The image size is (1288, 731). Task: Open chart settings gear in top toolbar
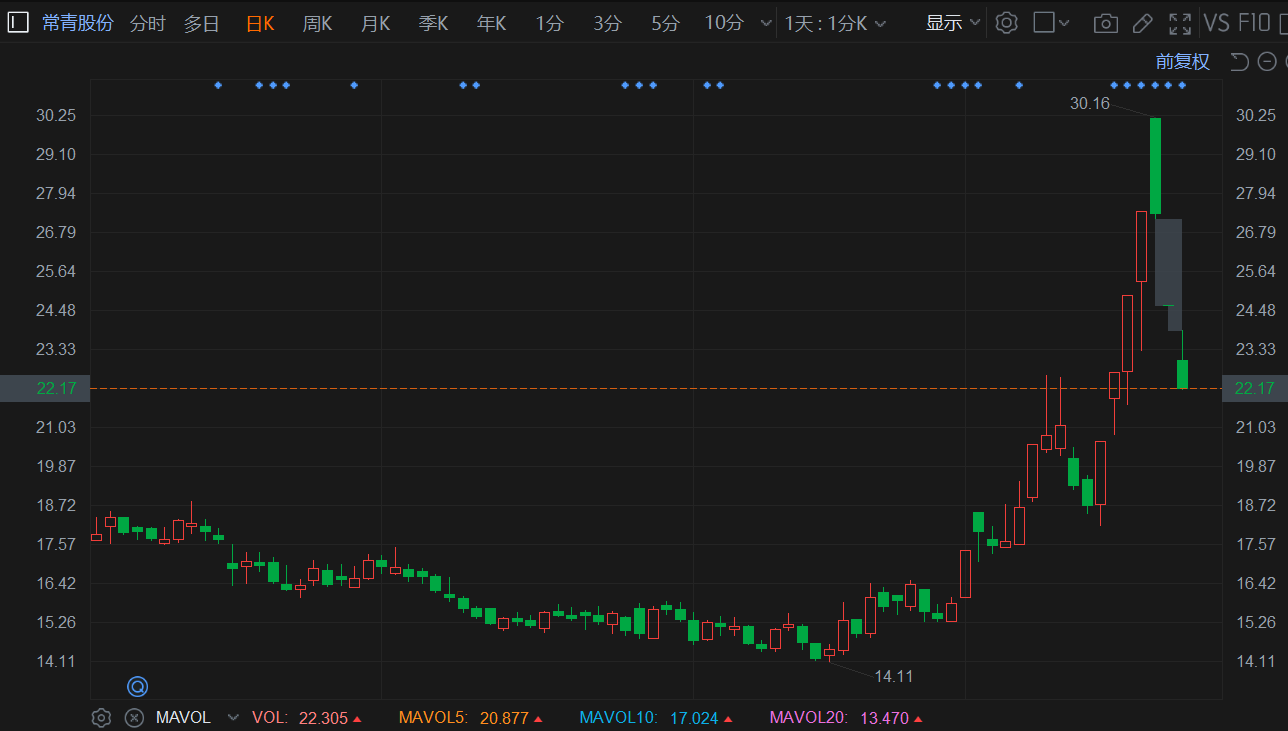[x=1007, y=23]
